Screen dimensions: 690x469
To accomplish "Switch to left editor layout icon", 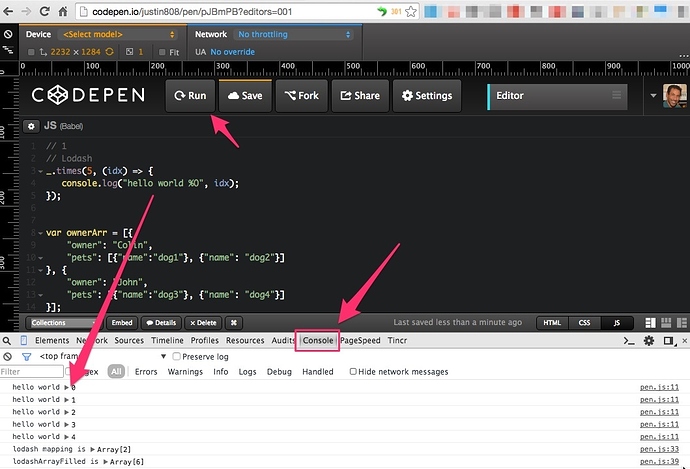I will point(650,323).
